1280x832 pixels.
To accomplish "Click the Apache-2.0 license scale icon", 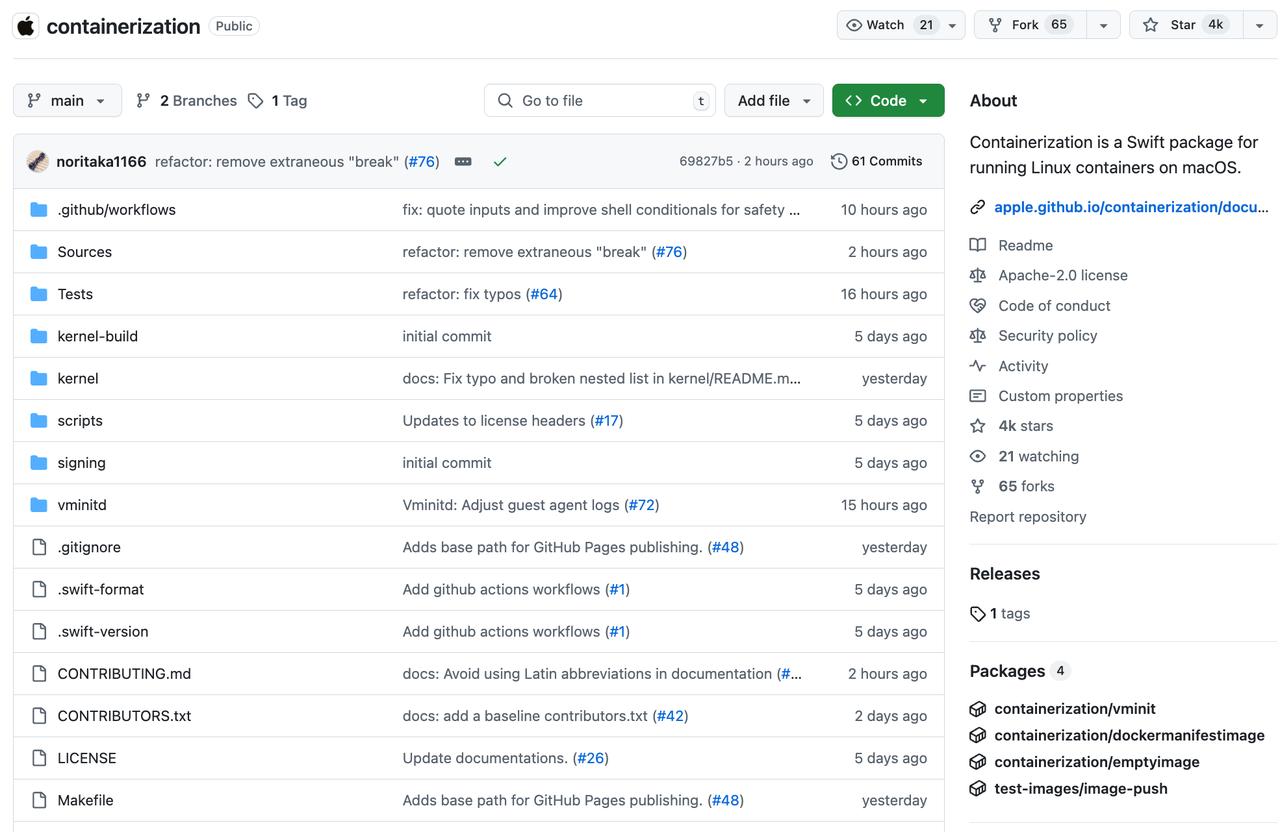I will (978, 275).
